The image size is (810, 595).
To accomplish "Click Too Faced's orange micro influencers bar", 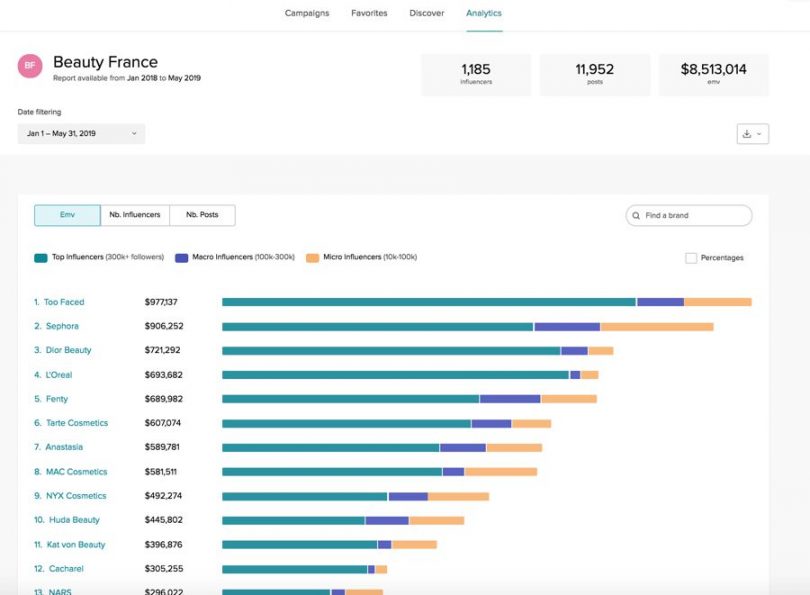I will click(x=718, y=302).
